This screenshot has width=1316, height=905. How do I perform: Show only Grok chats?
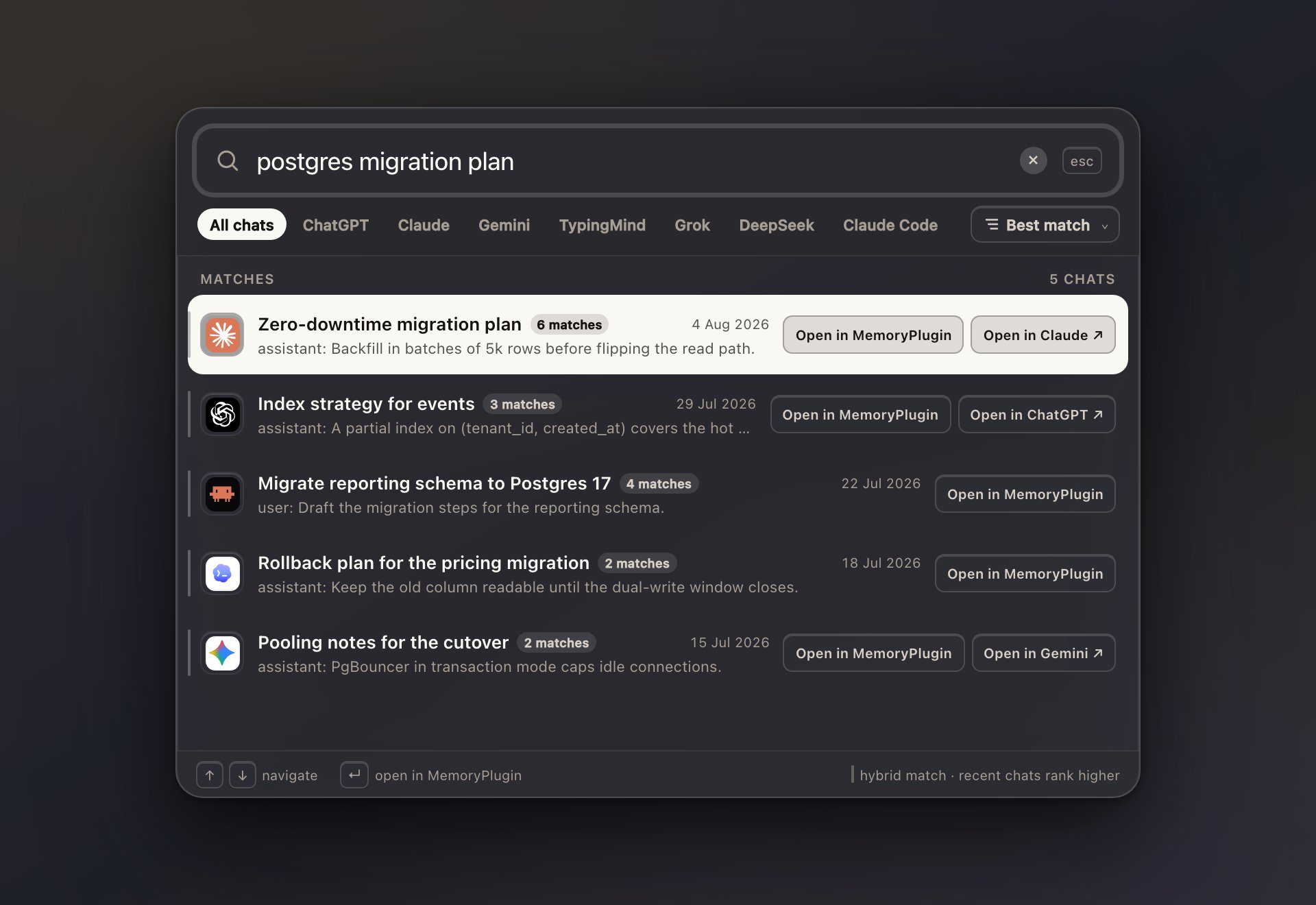692,225
